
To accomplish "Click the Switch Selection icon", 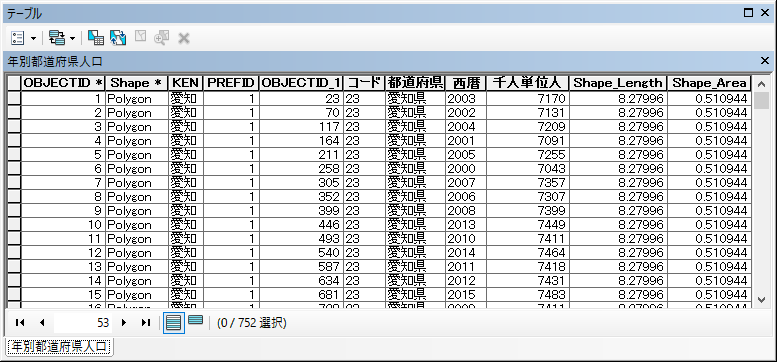I will click(118, 38).
